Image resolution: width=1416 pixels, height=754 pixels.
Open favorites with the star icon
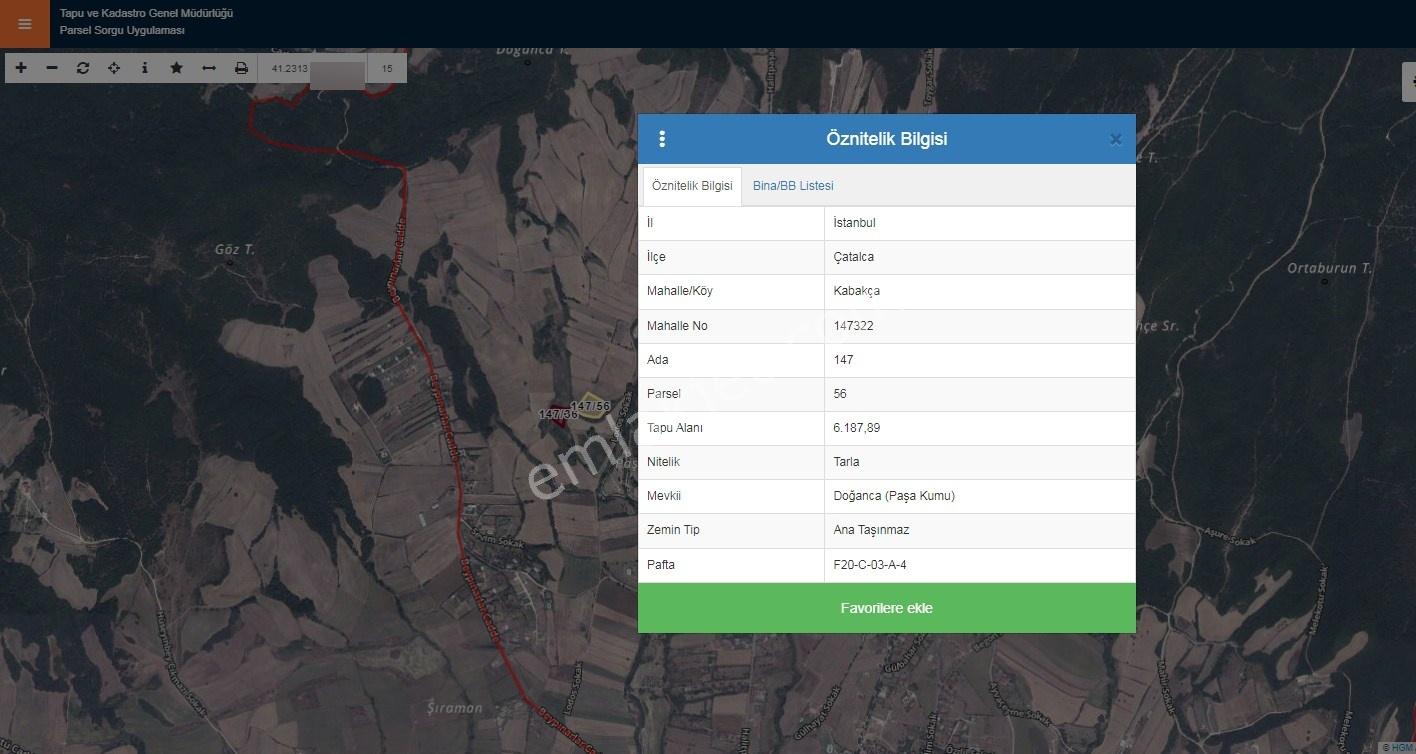pos(177,68)
